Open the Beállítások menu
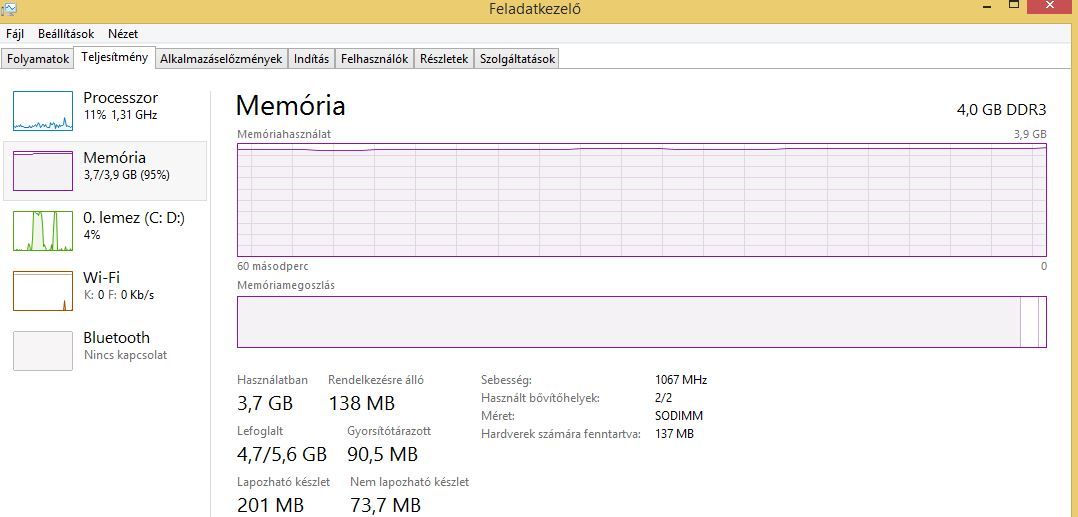The width and height of the screenshot is (1078, 517). coord(66,34)
